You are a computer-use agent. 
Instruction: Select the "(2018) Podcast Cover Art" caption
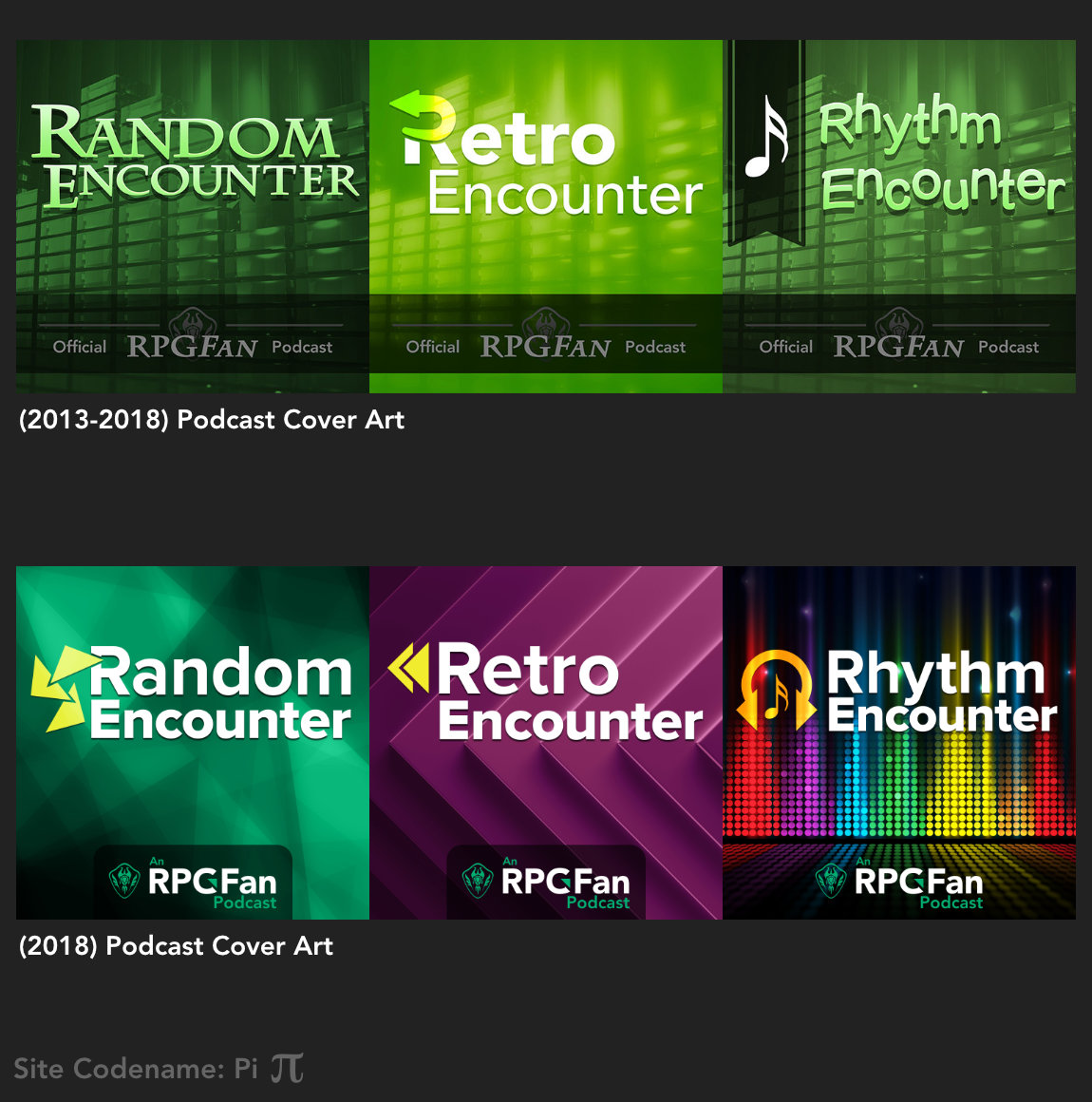176,946
